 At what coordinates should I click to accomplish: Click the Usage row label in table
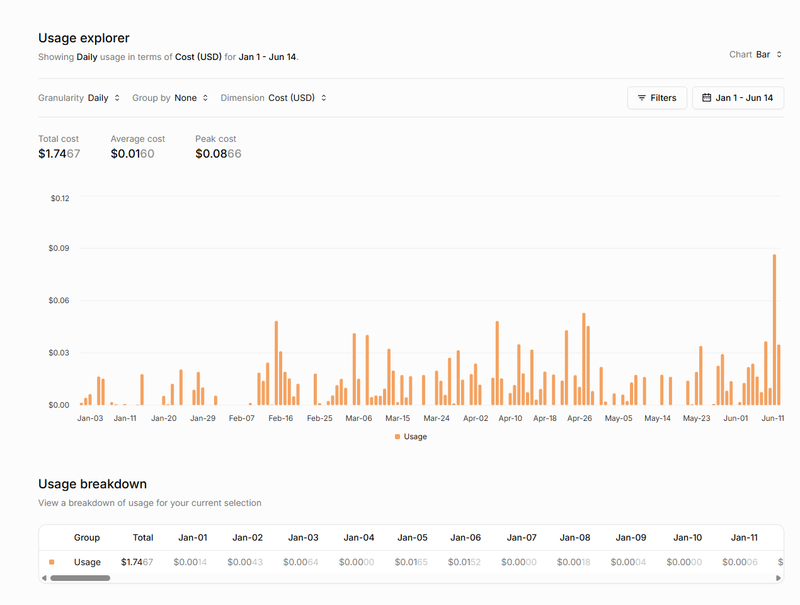coord(87,562)
